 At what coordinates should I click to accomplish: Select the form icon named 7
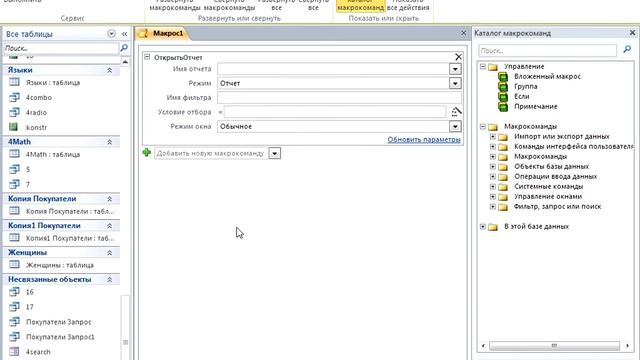pyautogui.click(x=14, y=184)
